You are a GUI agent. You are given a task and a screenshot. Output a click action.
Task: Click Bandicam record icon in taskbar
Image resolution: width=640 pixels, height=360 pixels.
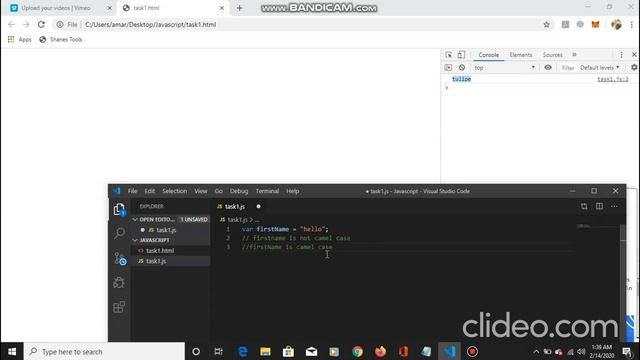point(472,351)
